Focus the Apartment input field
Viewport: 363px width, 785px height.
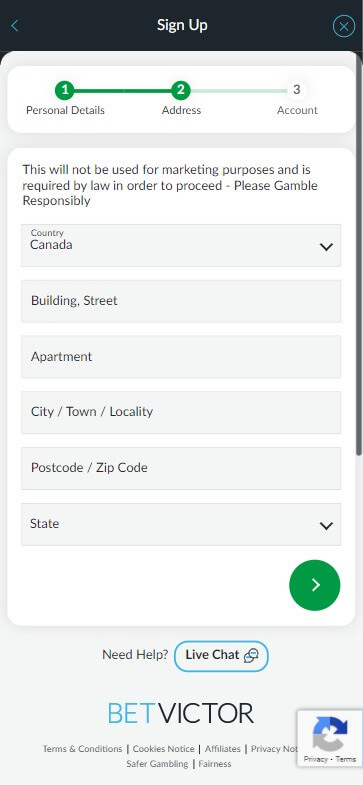pyautogui.click(x=181, y=357)
